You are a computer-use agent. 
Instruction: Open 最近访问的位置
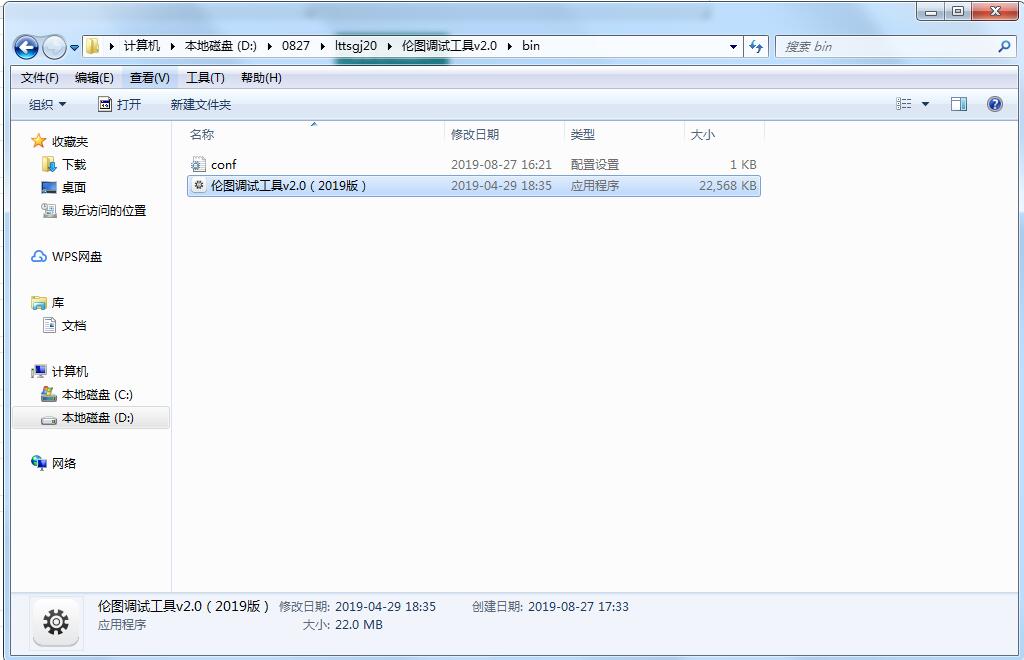click(x=104, y=210)
